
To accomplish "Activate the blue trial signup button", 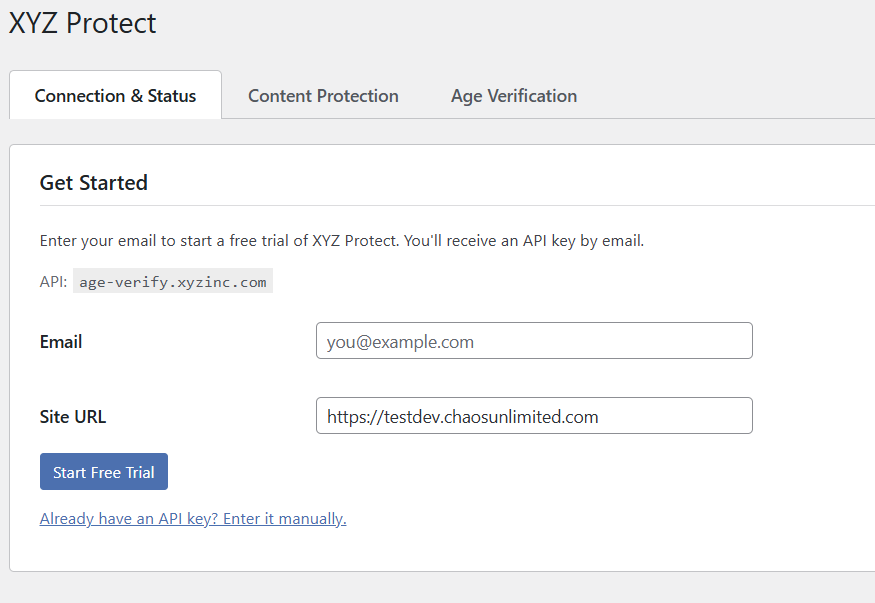I will pos(103,471).
